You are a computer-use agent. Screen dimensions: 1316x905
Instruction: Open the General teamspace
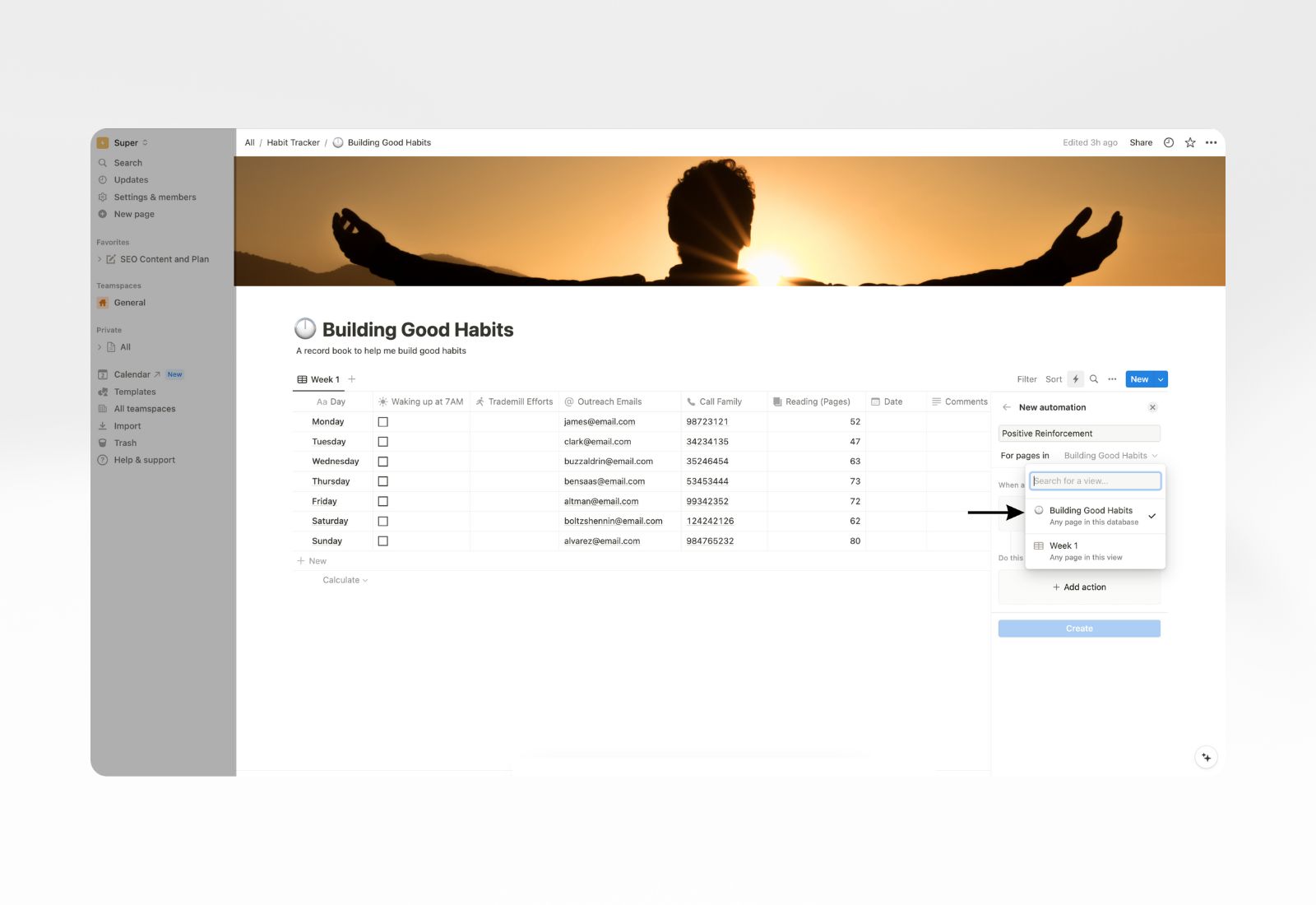pos(130,303)
